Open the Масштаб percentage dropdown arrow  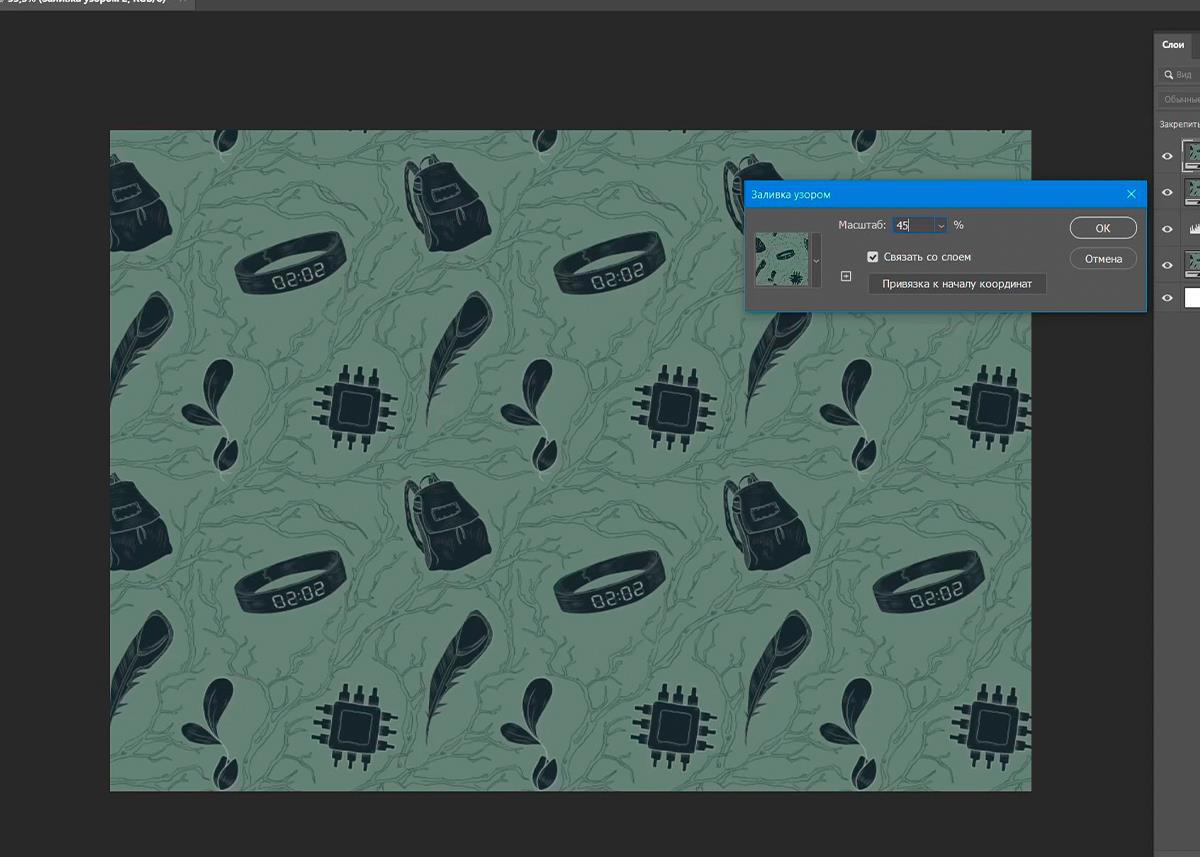(x=940, y=226)
